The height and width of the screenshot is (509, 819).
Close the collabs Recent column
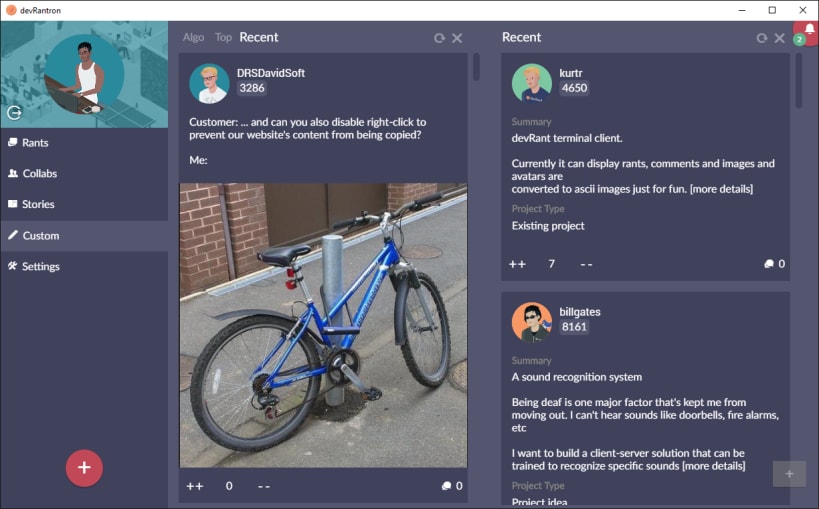click(779, 38)
